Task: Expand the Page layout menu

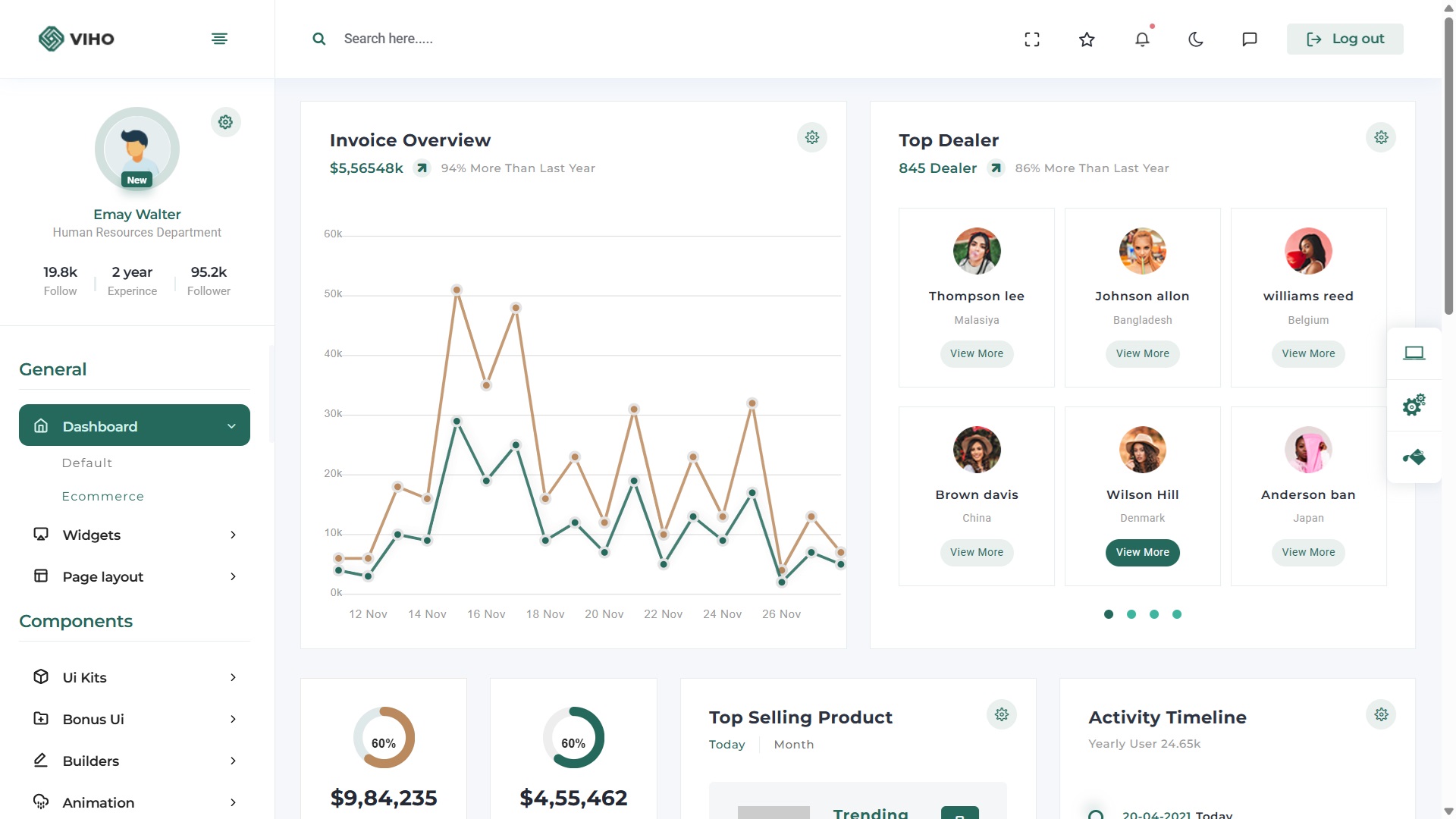Action: point(102,576)
